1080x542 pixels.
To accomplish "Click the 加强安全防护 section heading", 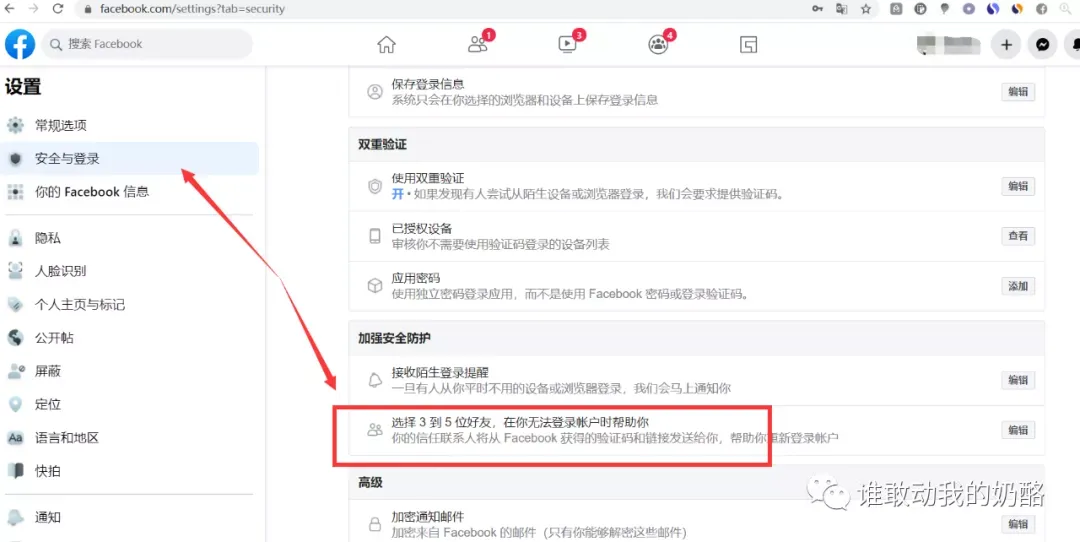I will coord(394,338).
